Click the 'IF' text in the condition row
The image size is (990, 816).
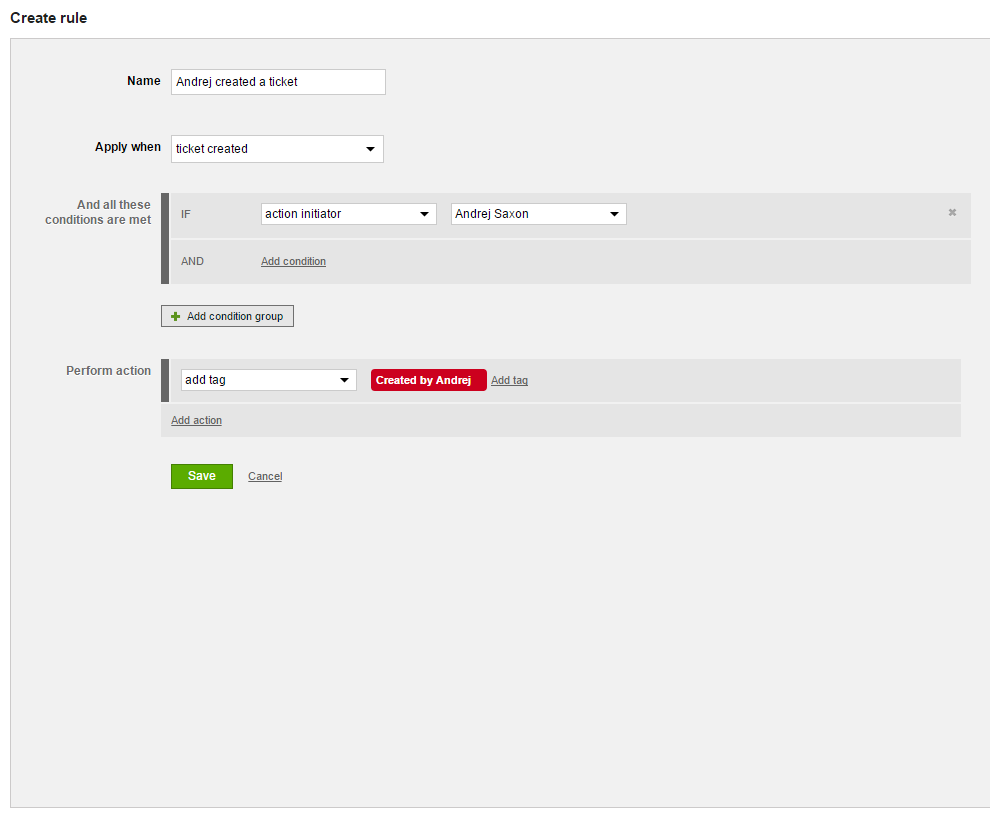point(186,214)
